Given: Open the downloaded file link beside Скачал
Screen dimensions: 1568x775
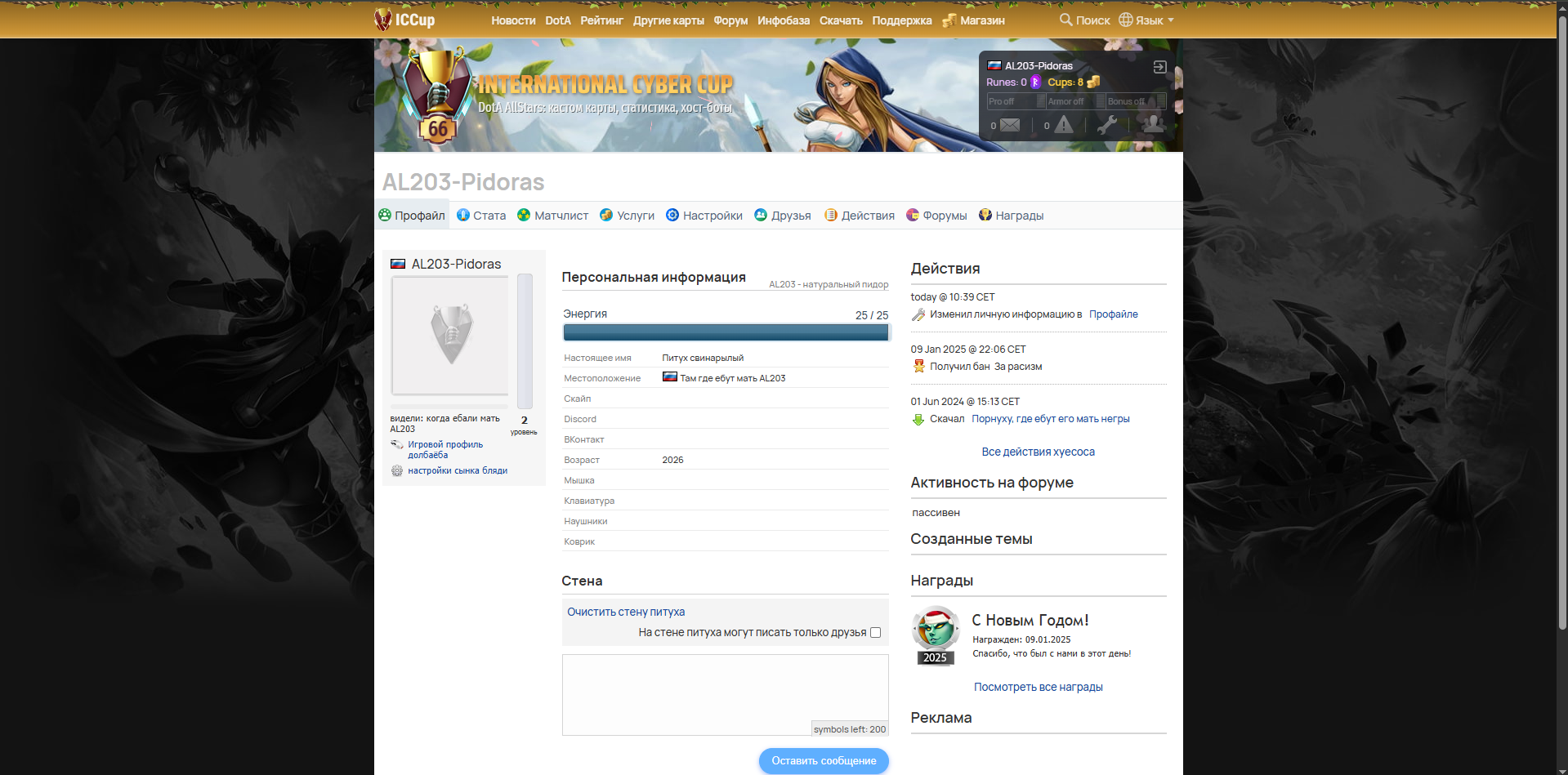Looking at the screenshot, I should [x=1050, y=419].
